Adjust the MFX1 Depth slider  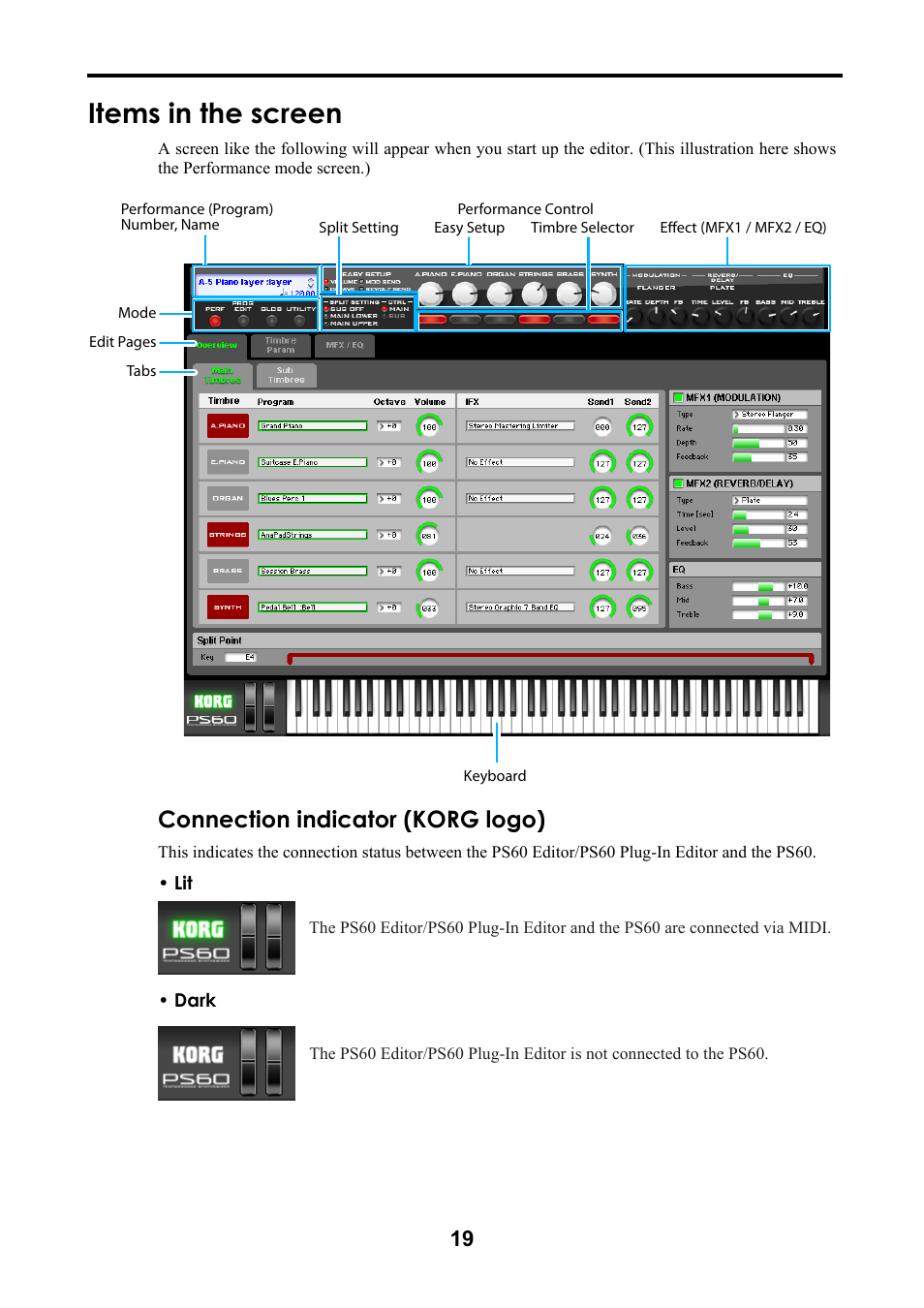click(757, 443)
